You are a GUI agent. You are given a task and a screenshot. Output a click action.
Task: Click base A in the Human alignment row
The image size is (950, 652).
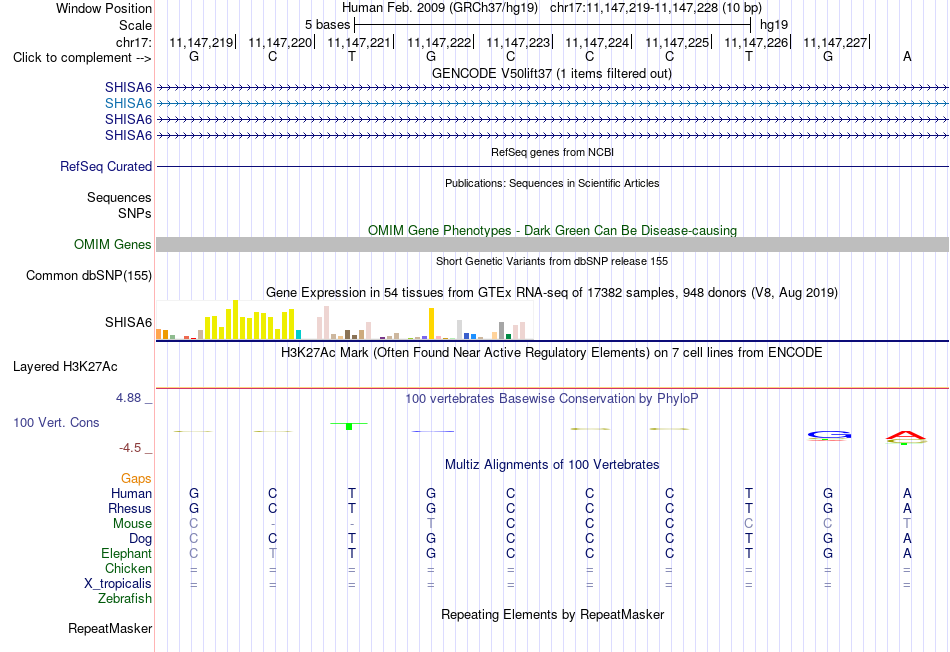click(907, 493)
